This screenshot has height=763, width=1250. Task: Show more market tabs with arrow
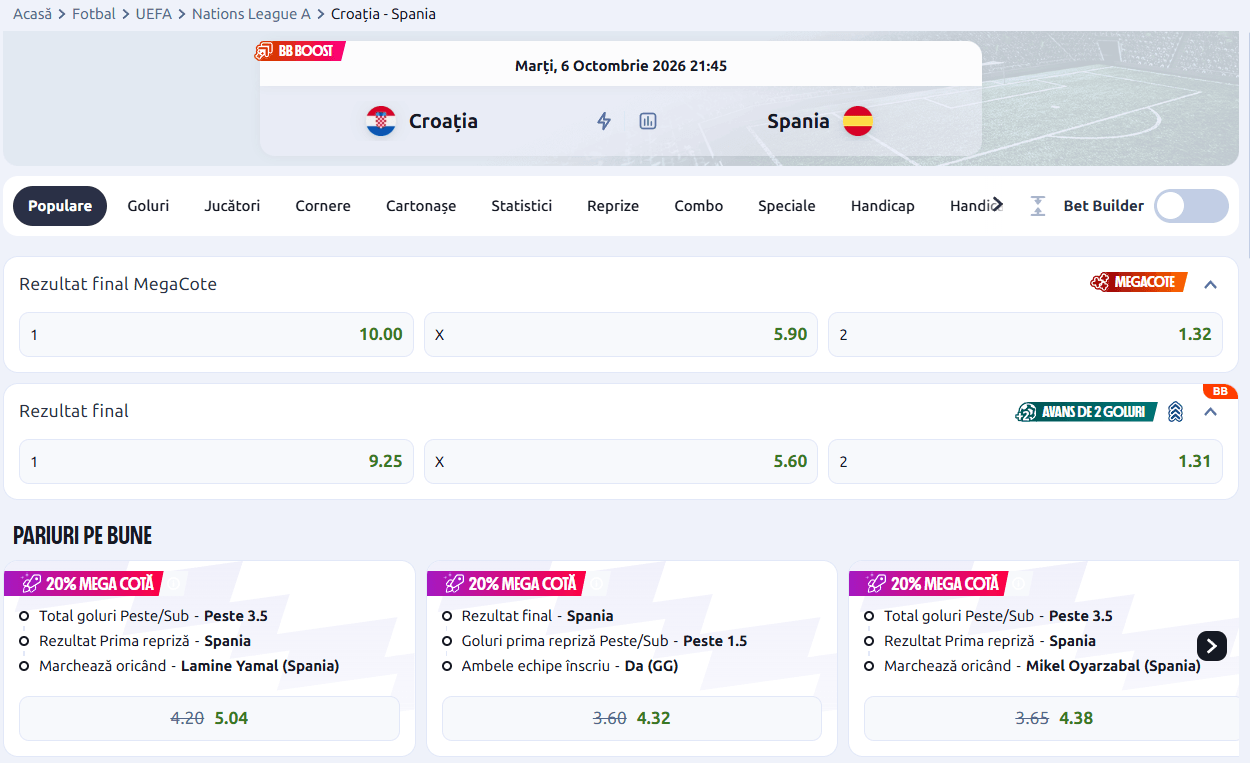[x=998, y=205]
